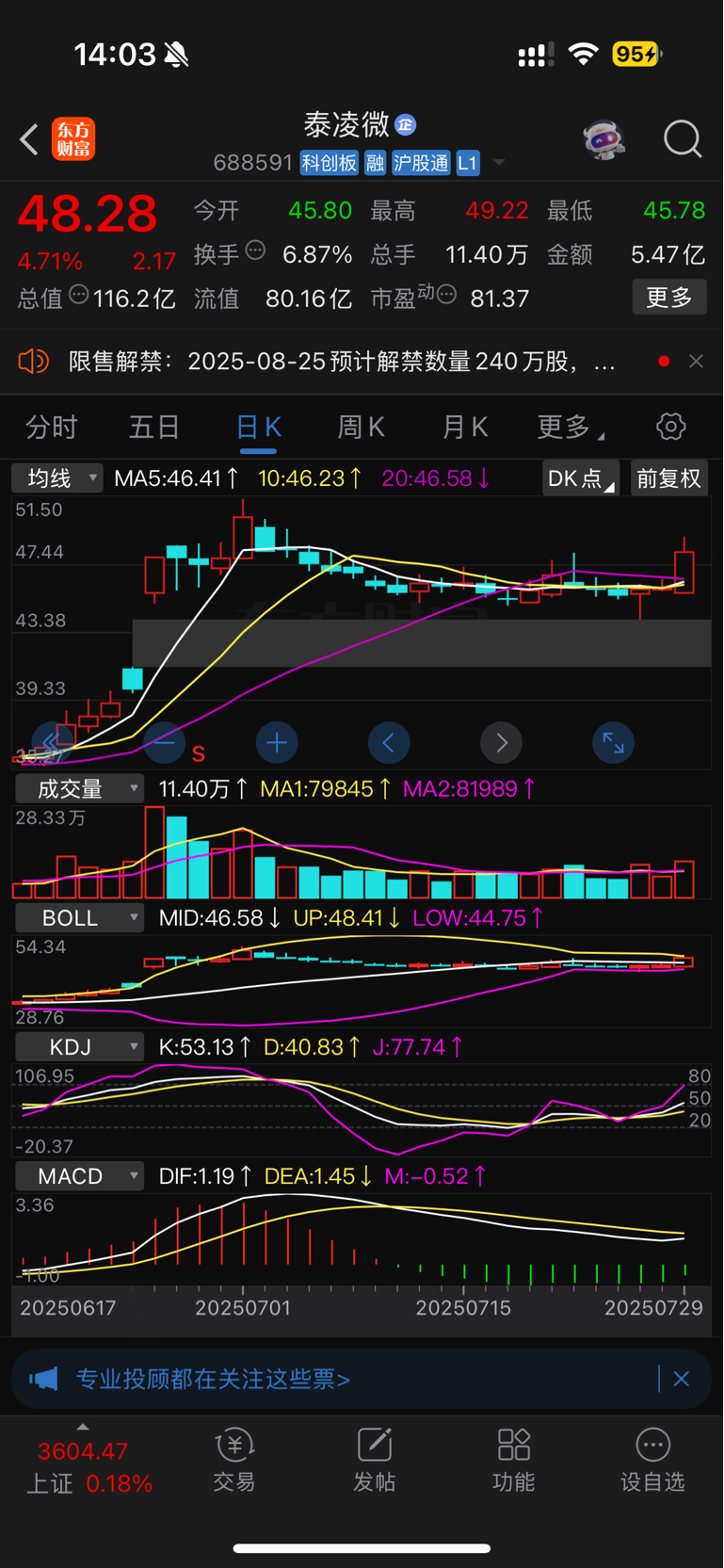Screen dimensions: 724x1568
Task: Tap the red S signal marker
Action: (199, 753)
